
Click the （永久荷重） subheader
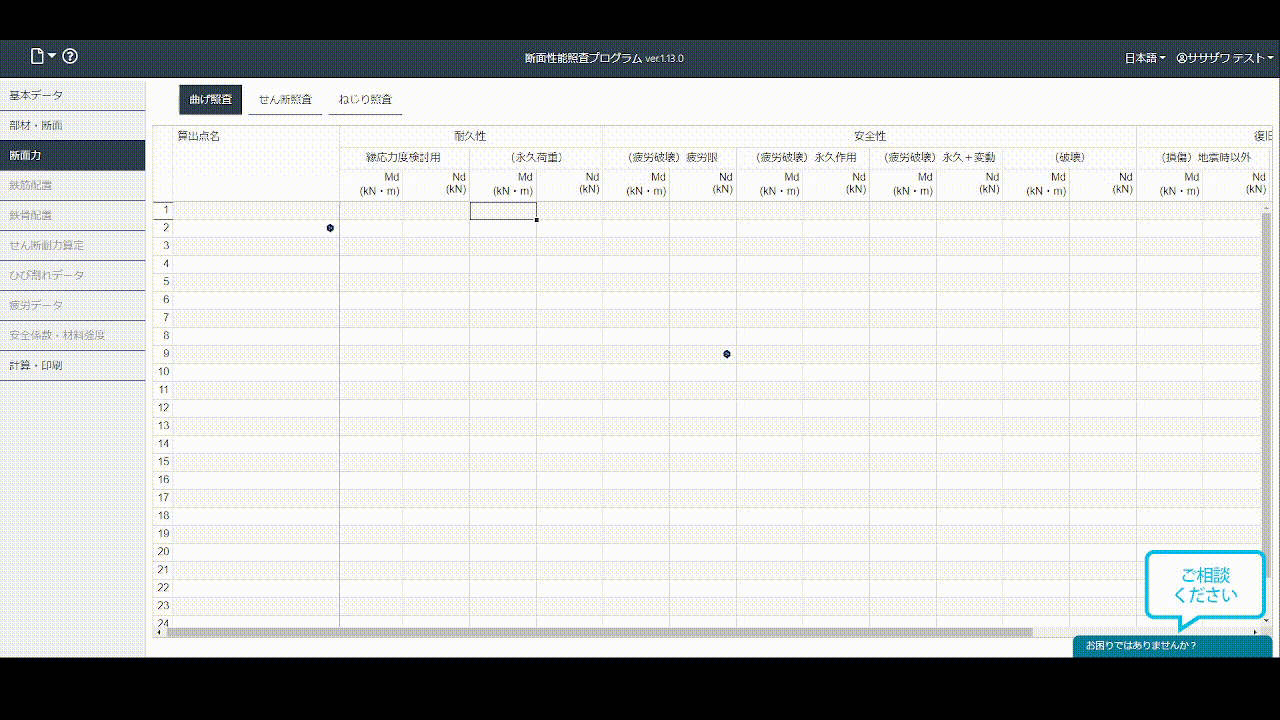(536, 157)
